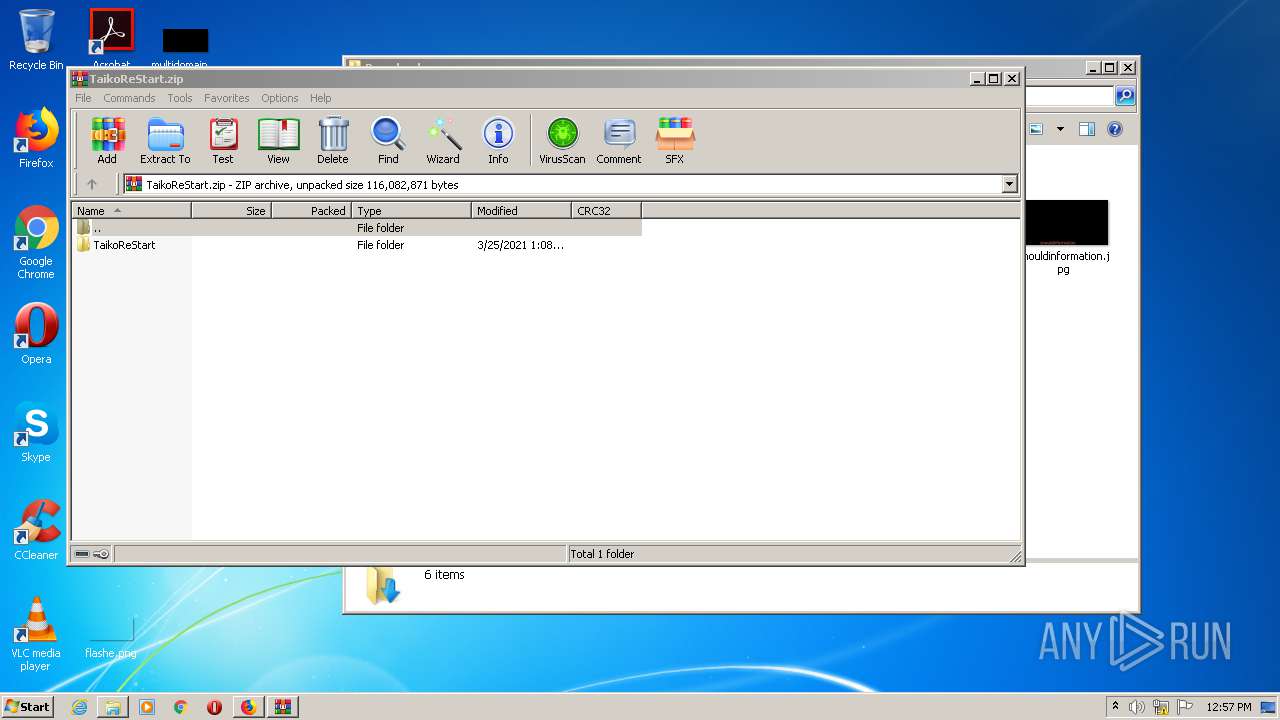Click the VLC media player desktop shortcut
This screenshot has width=1280, height=720.
tap(36, 634)
